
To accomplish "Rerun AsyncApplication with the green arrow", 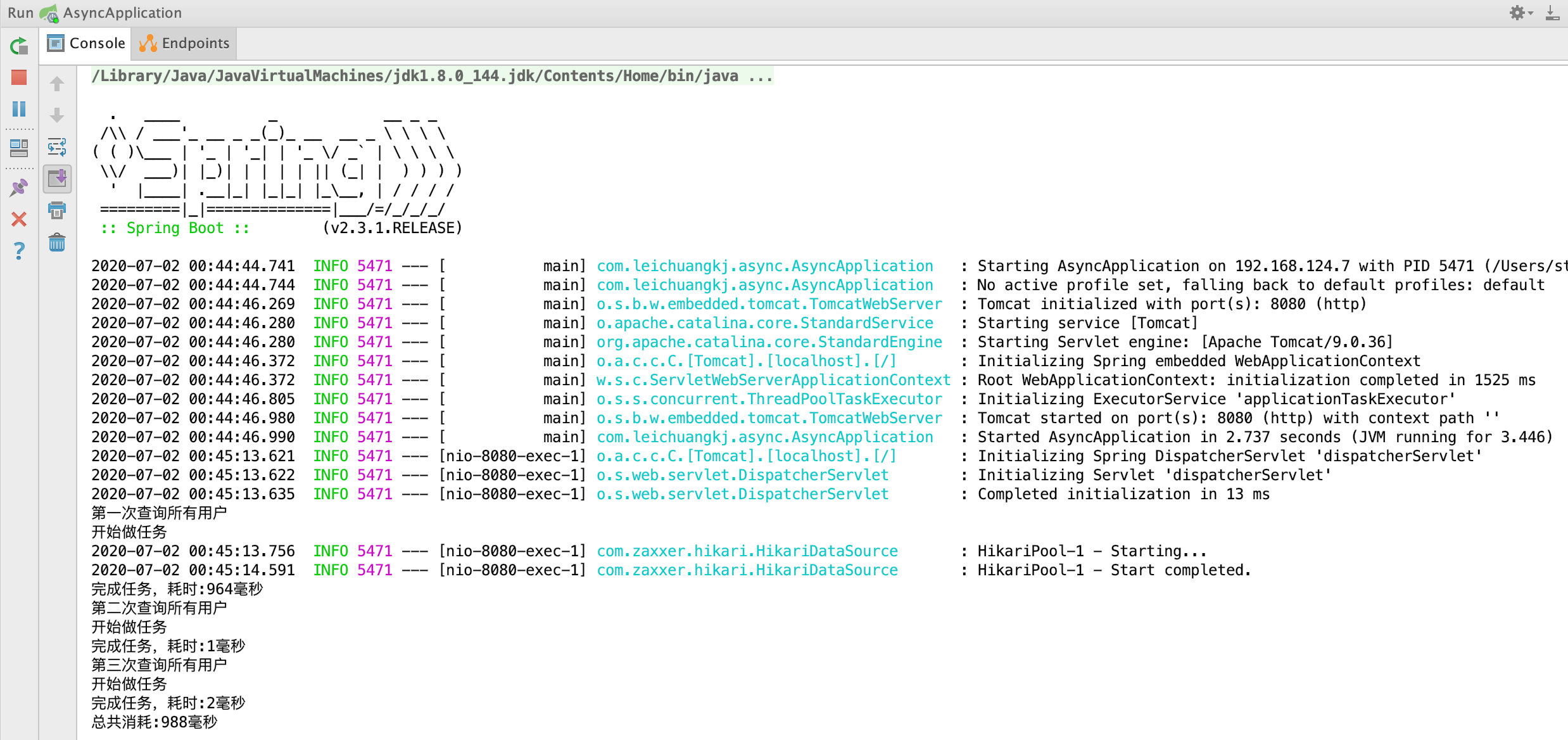I will [x=19, y=46].
